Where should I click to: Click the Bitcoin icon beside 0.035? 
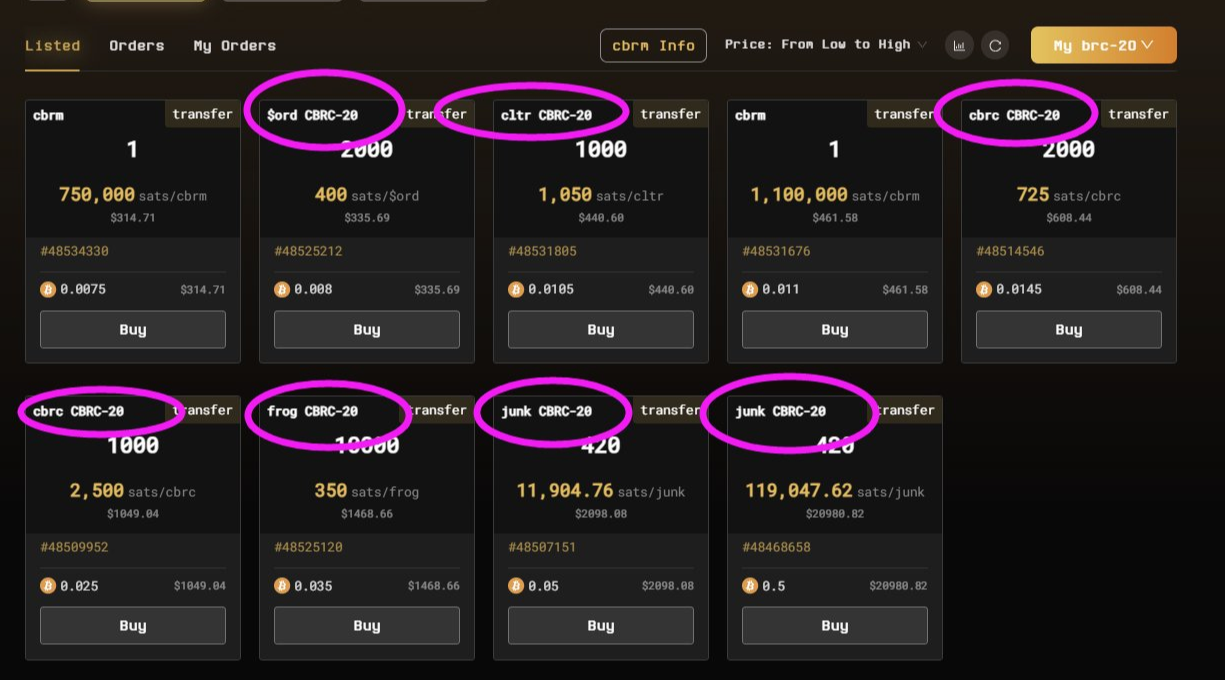pyautogui.click(x=281, y=586)
